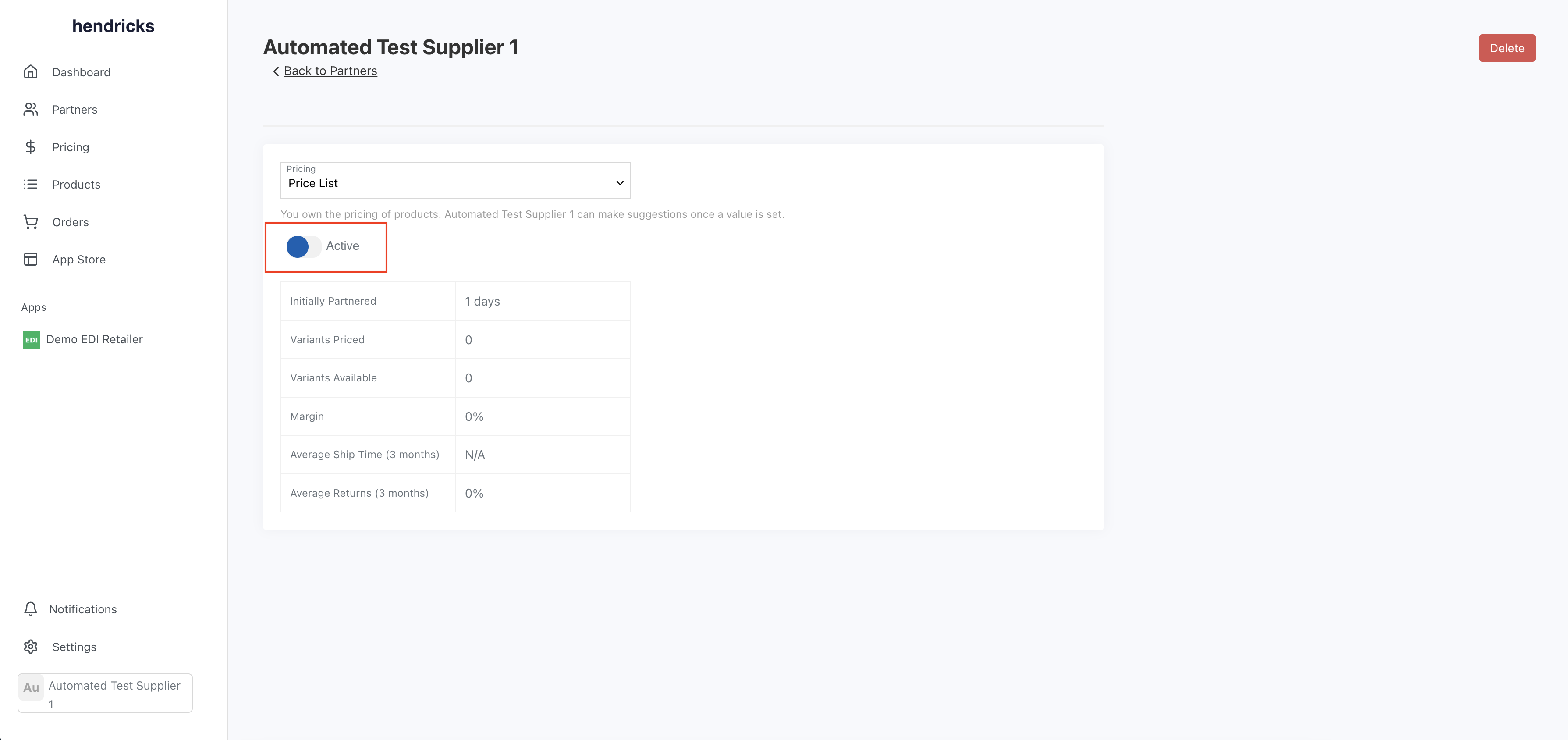Click the Variants Priced row value

pyautogui.click(x=467, y=339)
